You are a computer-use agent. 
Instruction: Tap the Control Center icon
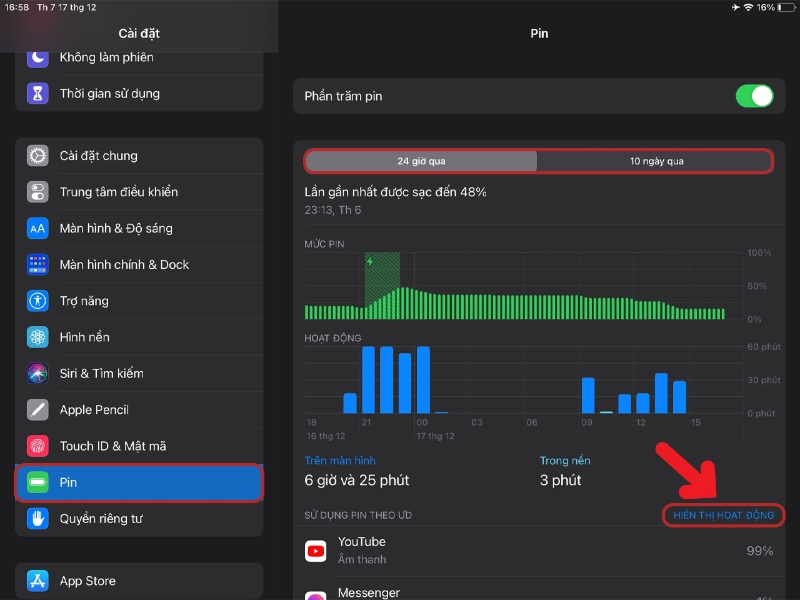pyautogui.click(x=38, y=192)
